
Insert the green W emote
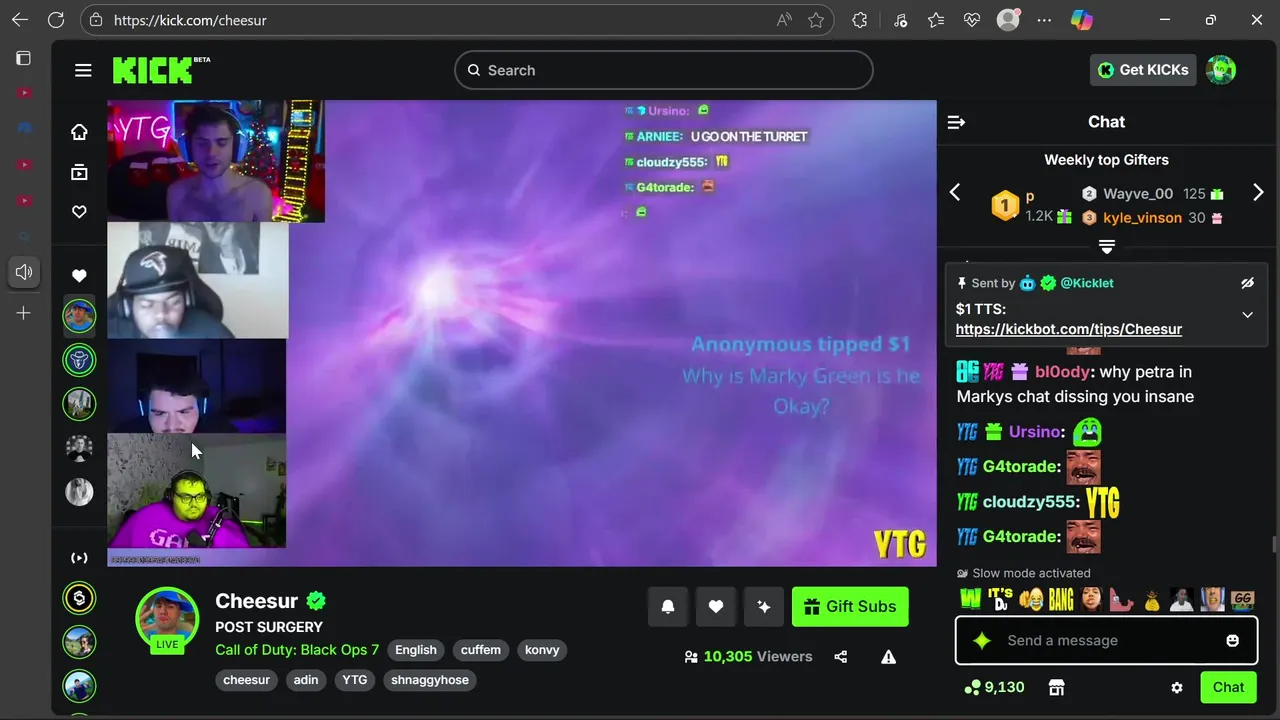point(970,599)
